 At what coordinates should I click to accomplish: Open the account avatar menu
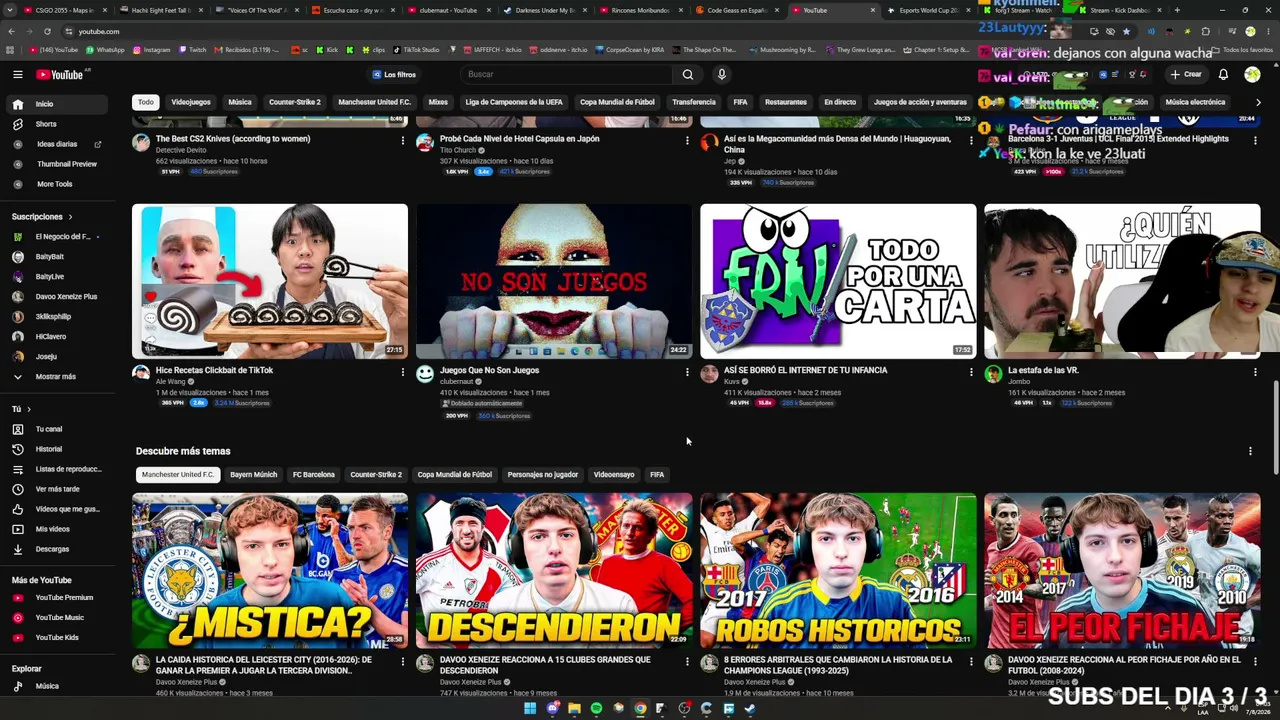[x=1252, y=74]
